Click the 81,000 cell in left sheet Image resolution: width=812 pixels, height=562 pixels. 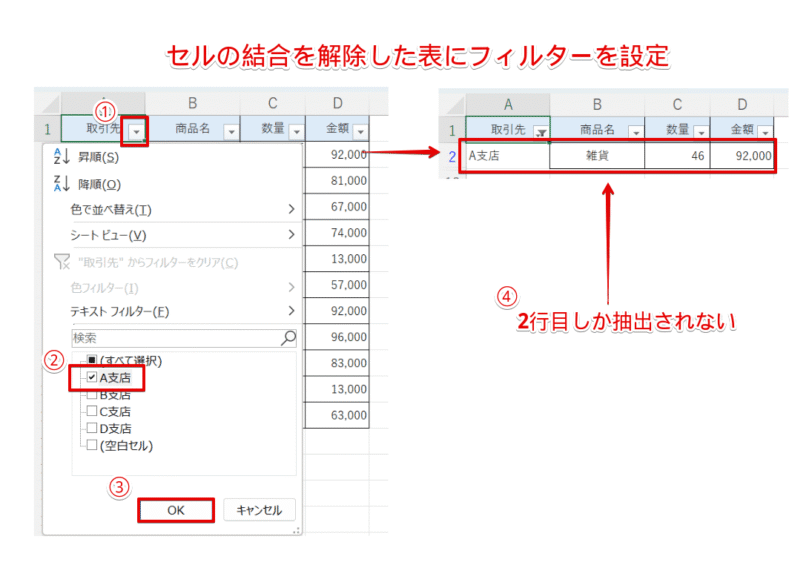337,180
